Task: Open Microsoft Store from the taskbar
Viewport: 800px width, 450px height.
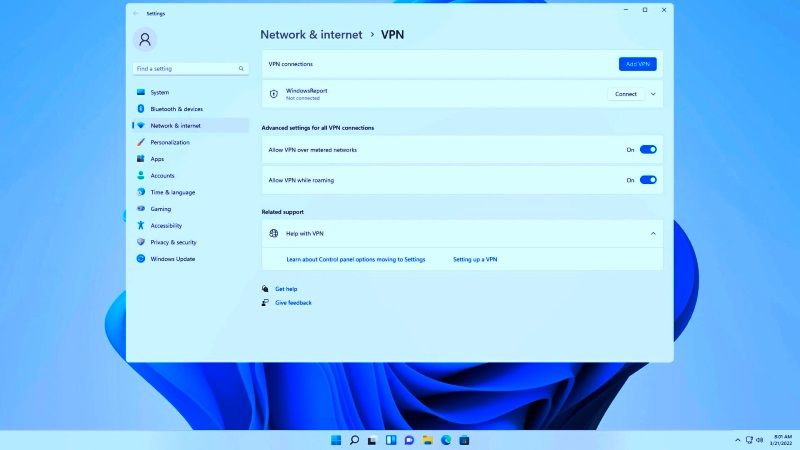Action: pyautogui.click(x=464, y=440)
